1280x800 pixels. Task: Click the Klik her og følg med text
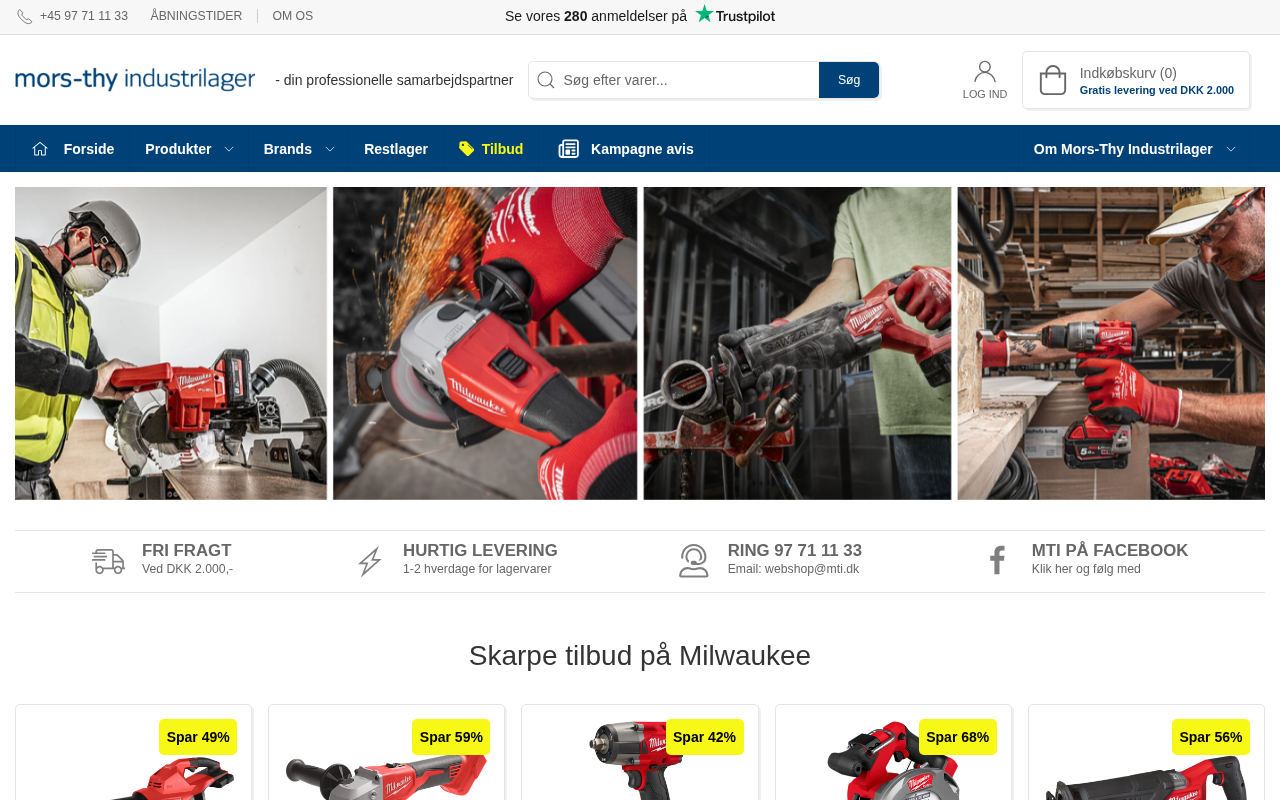point(1086,569)
